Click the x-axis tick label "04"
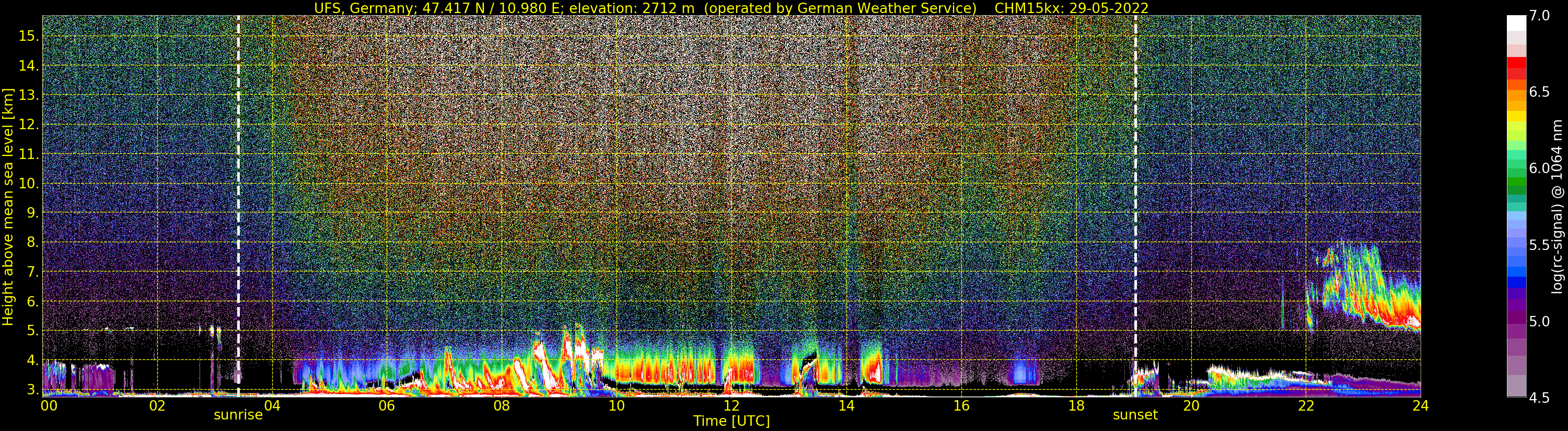 point(272,405)
